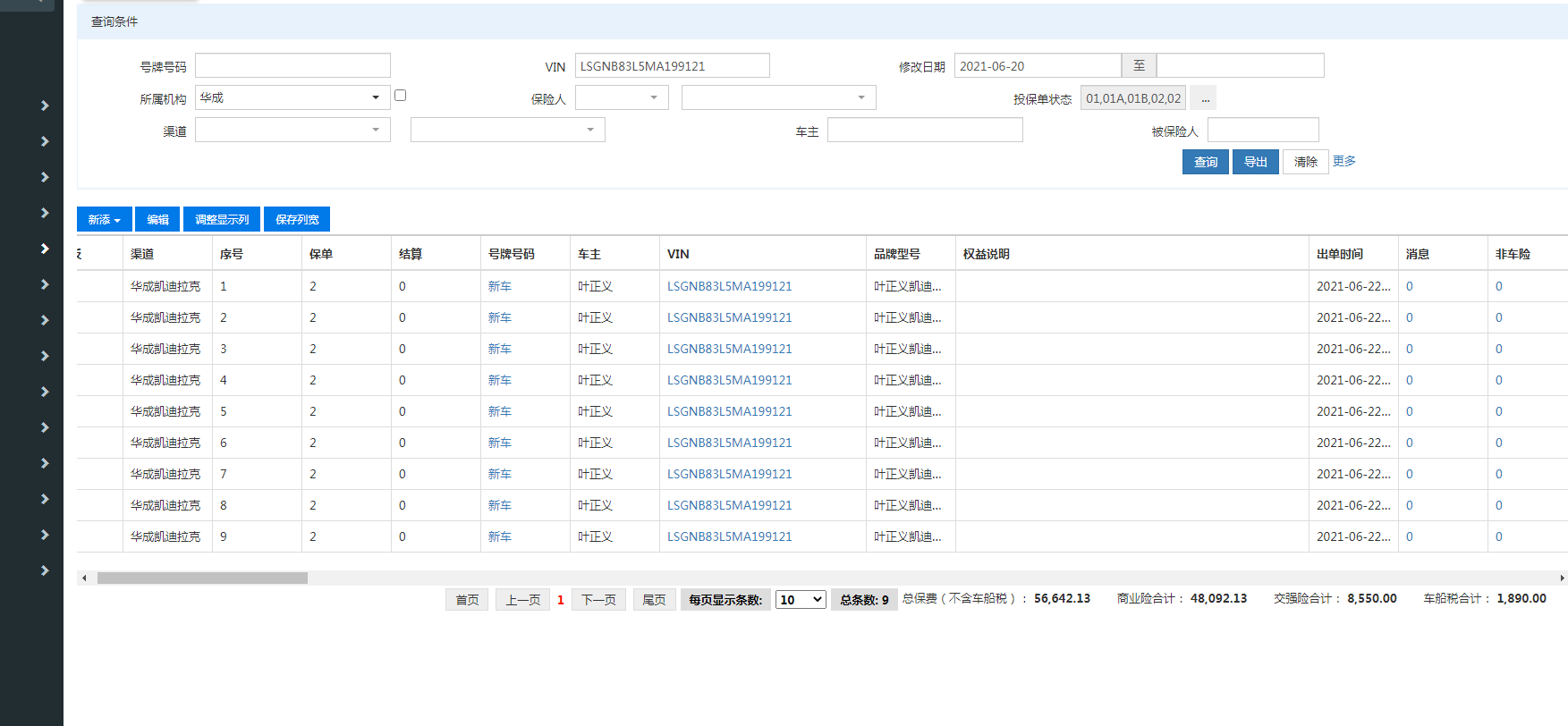Click the 更多 link for more filters
The width and height of the screenshot is (1568, 726).
1343,161
